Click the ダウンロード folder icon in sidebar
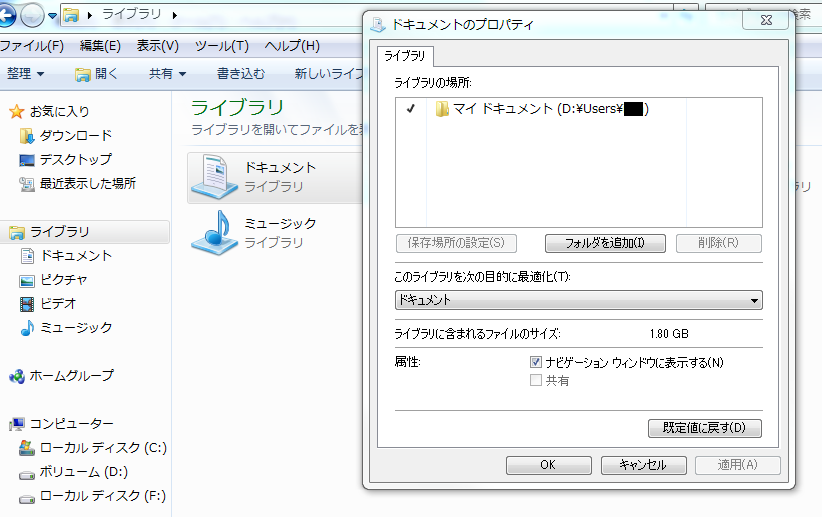Screen dimensions: 822x517 26,136
